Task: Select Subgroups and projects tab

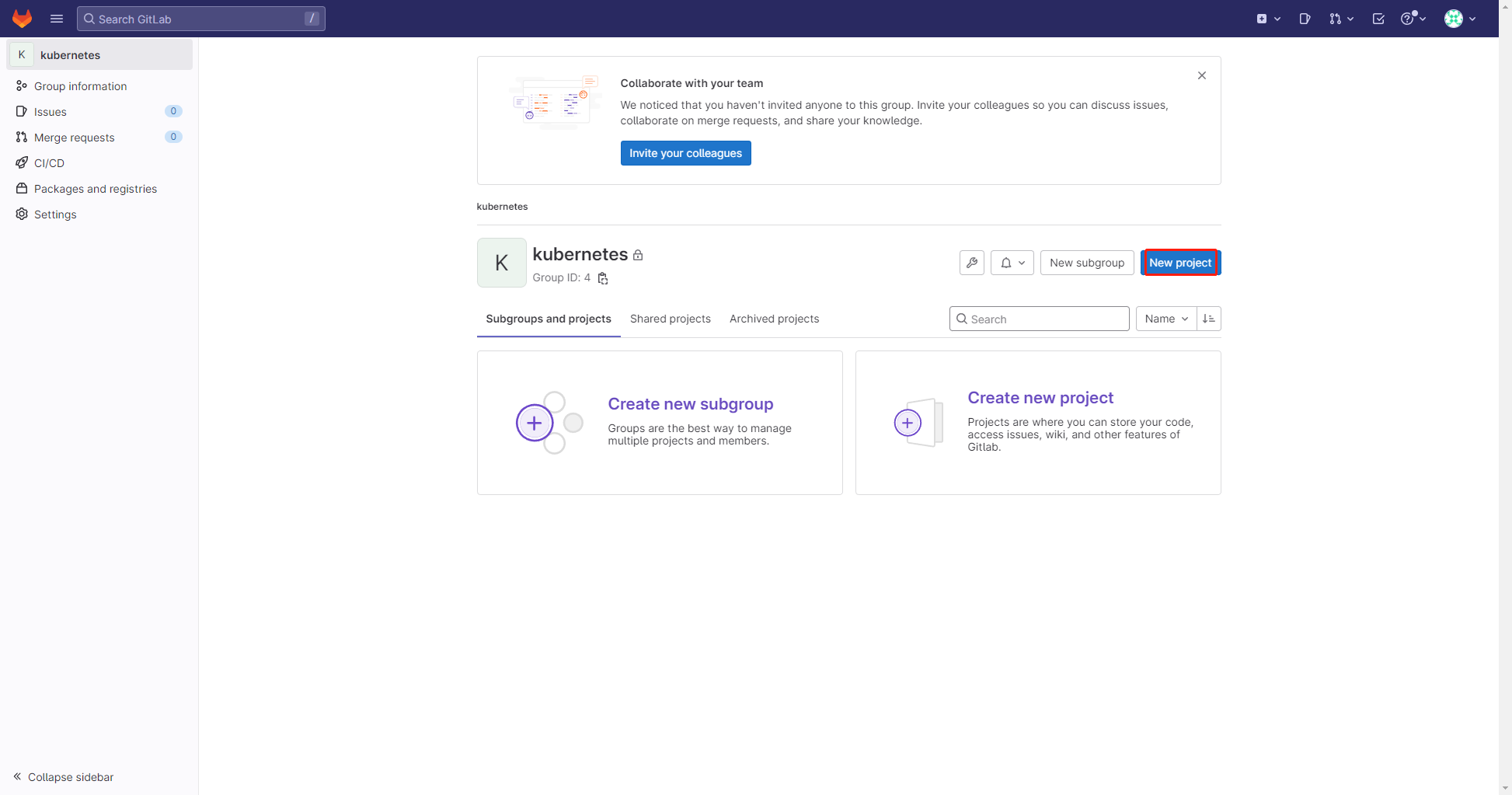Action: [549, 319]
